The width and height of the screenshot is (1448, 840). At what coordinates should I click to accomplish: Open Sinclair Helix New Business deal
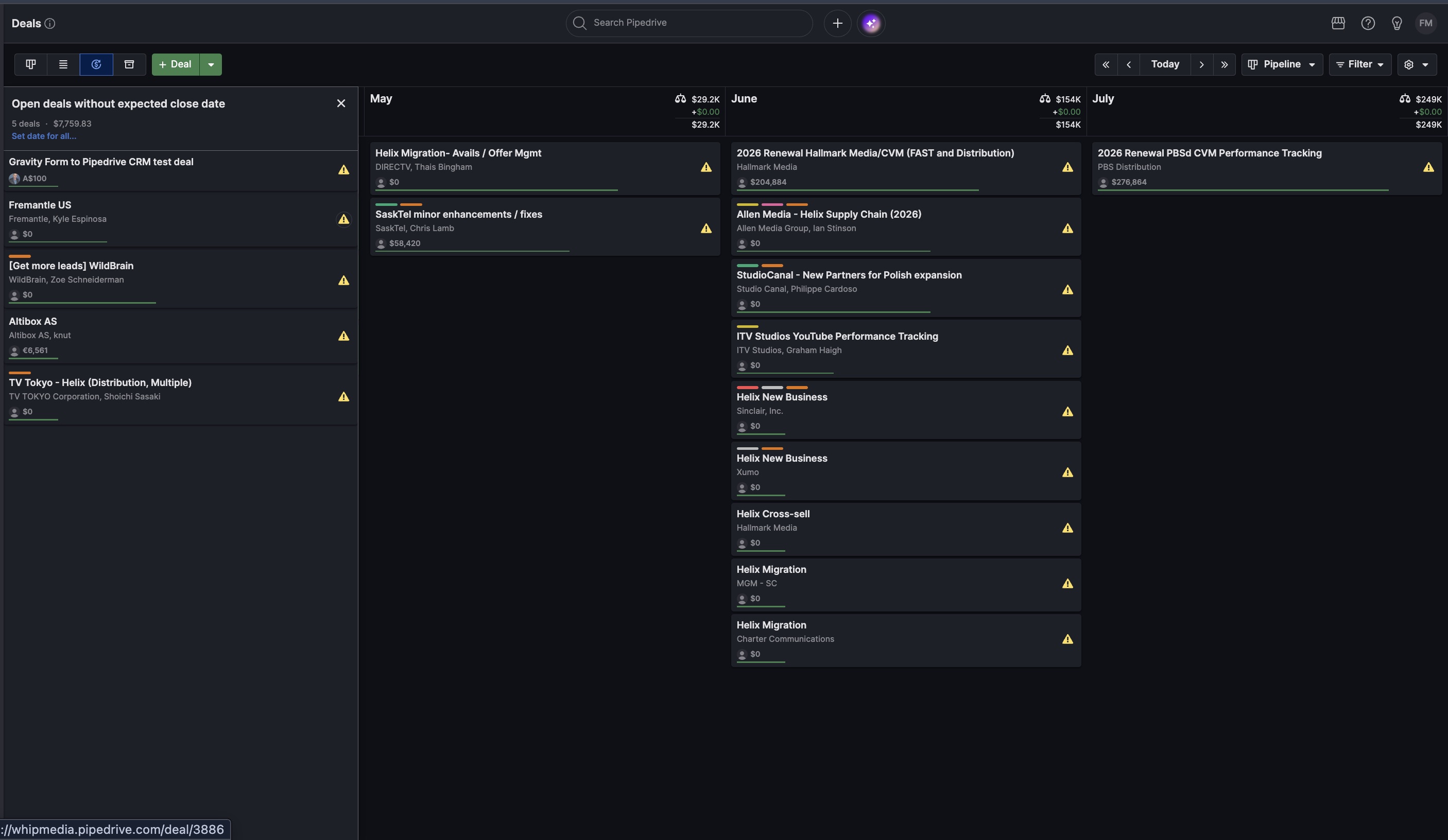[x=906, y=410]
